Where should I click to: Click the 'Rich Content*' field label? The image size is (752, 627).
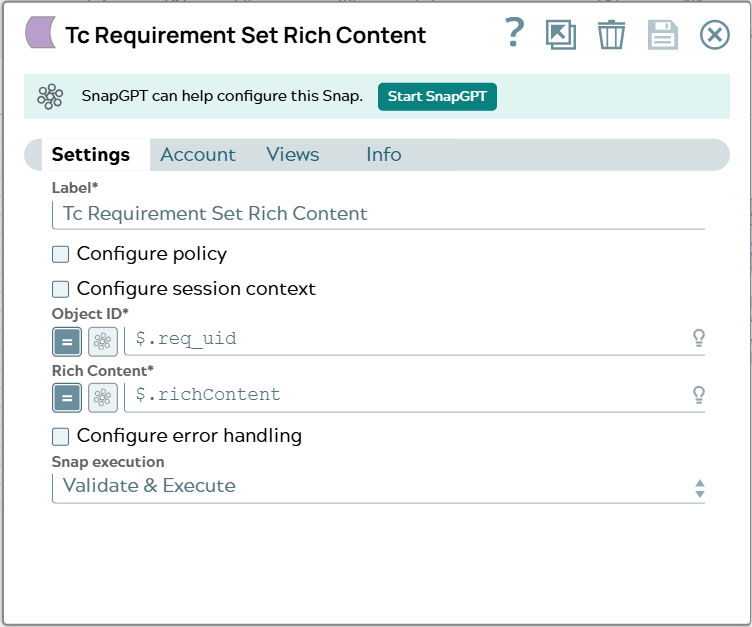coord(103,371)
